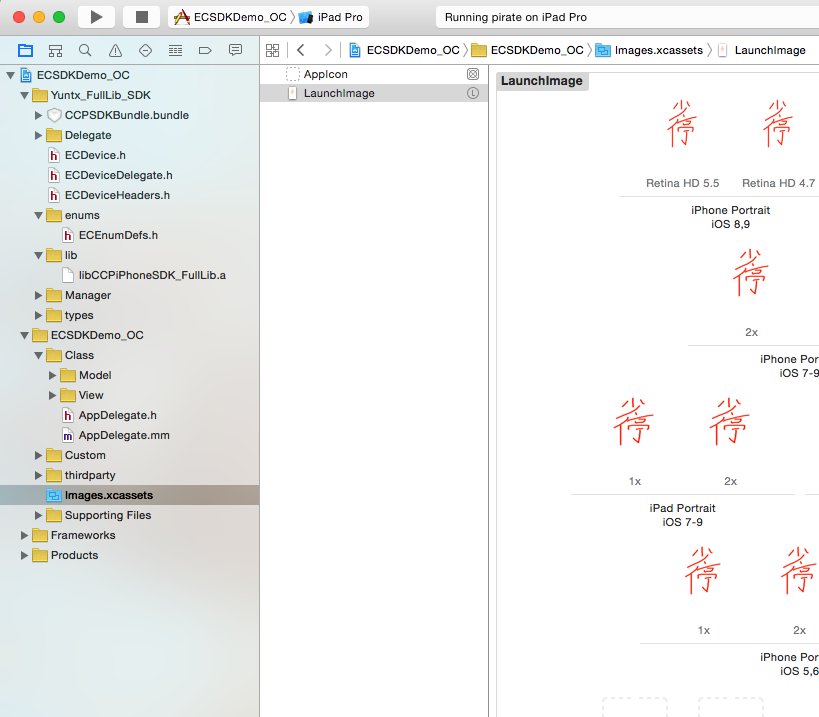Collapse the Yuntx_FullLib_SDK group
Image resolution: width=819 pixels, height=717 pixels.
25,95
